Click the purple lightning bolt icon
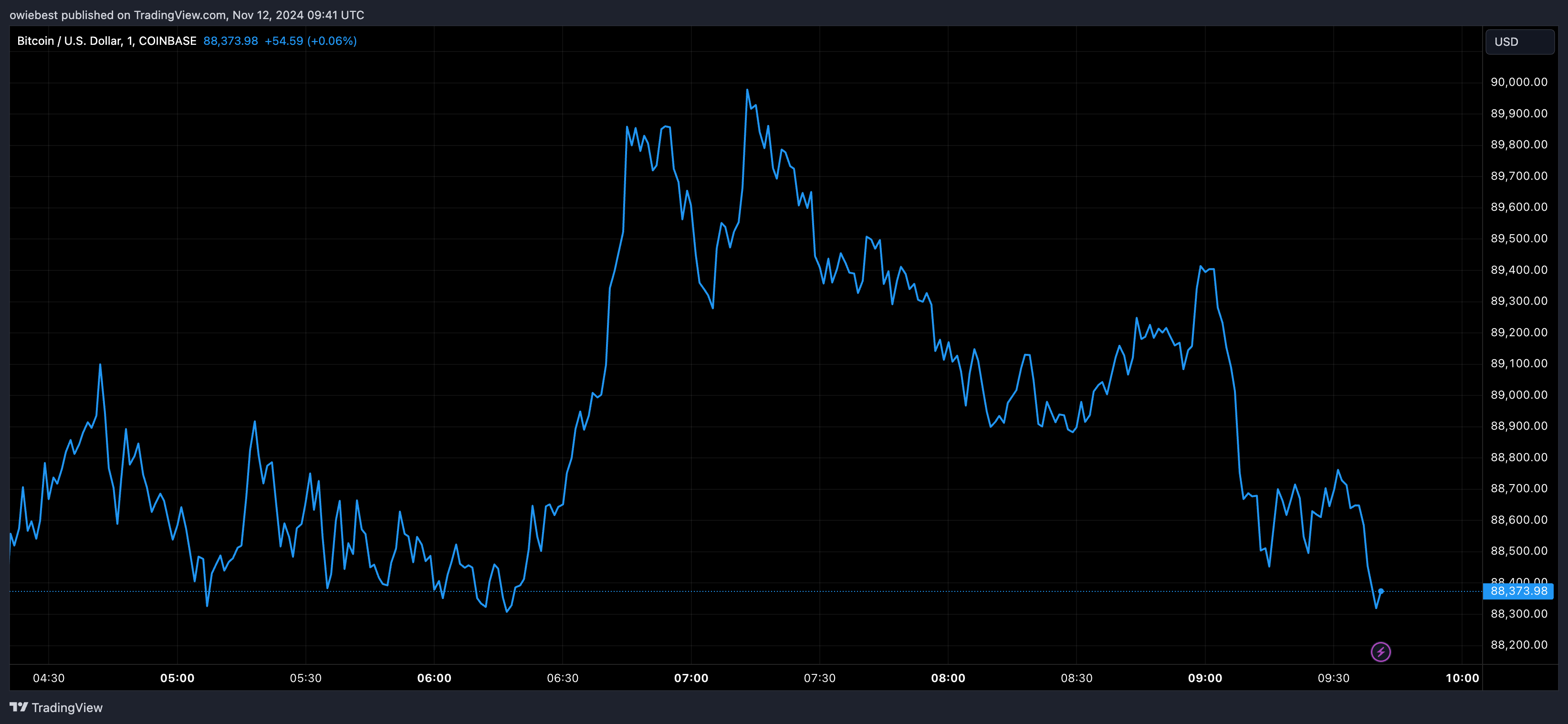The image size is (1568, 724). 1380,652
